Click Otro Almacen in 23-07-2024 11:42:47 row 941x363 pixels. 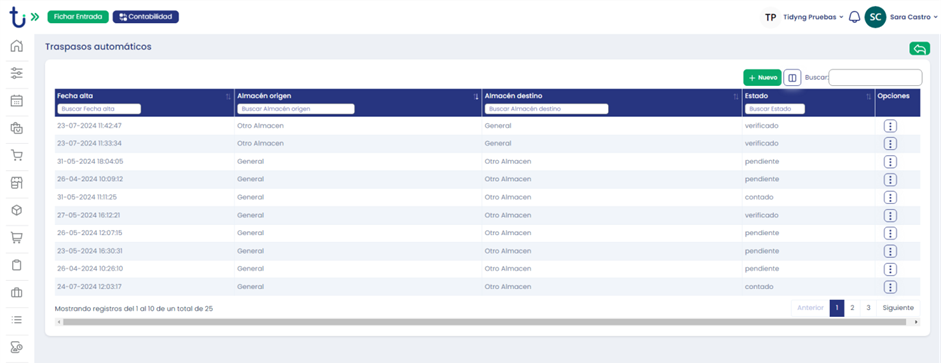pos(260,126)
